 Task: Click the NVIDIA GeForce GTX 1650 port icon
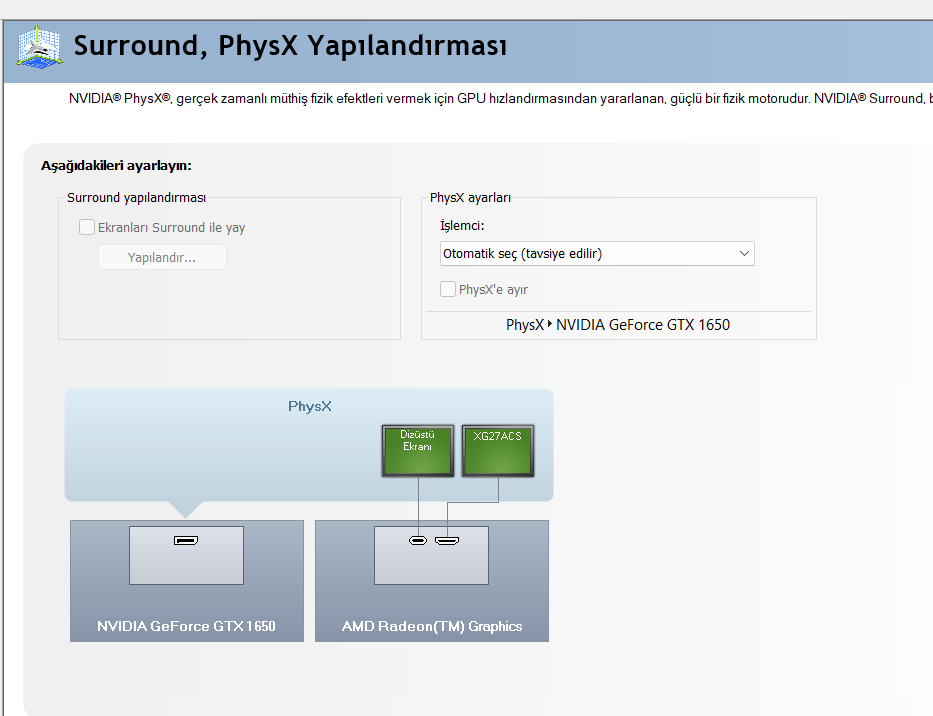[186, 540]
